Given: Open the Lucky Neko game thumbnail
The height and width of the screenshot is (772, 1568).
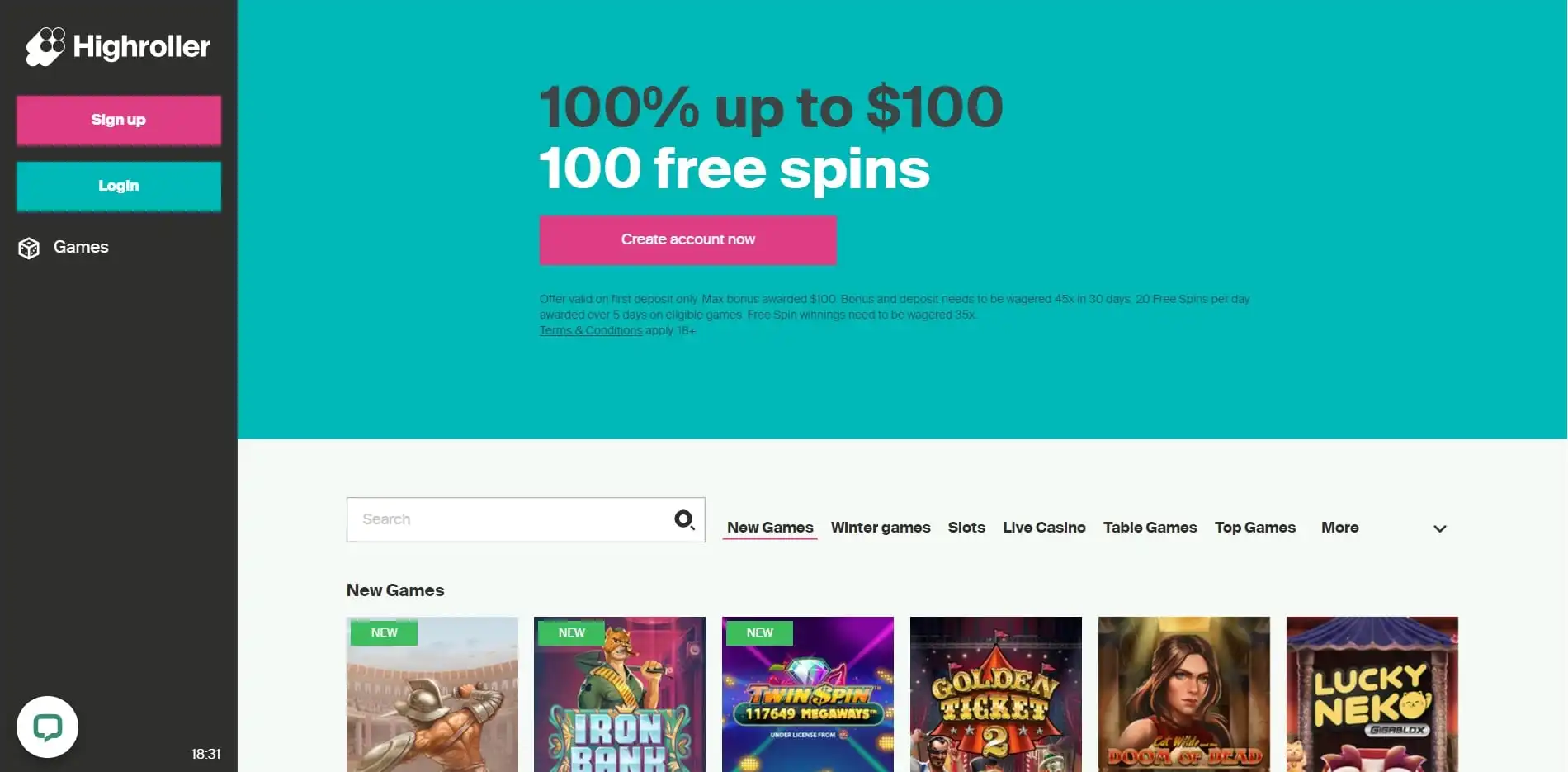Looking at the screenshot, I should pos(1372,694).
